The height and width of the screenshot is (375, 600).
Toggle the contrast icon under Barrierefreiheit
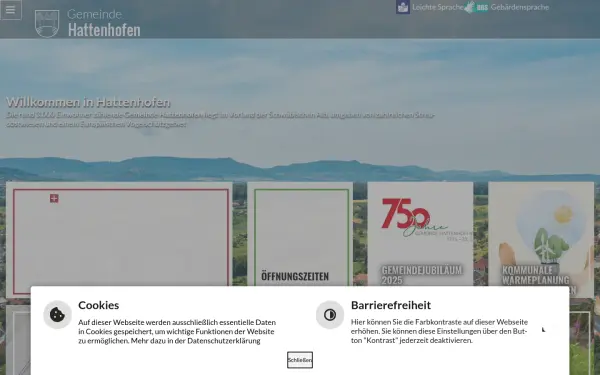pyautogui.click(x=330, y=315)
